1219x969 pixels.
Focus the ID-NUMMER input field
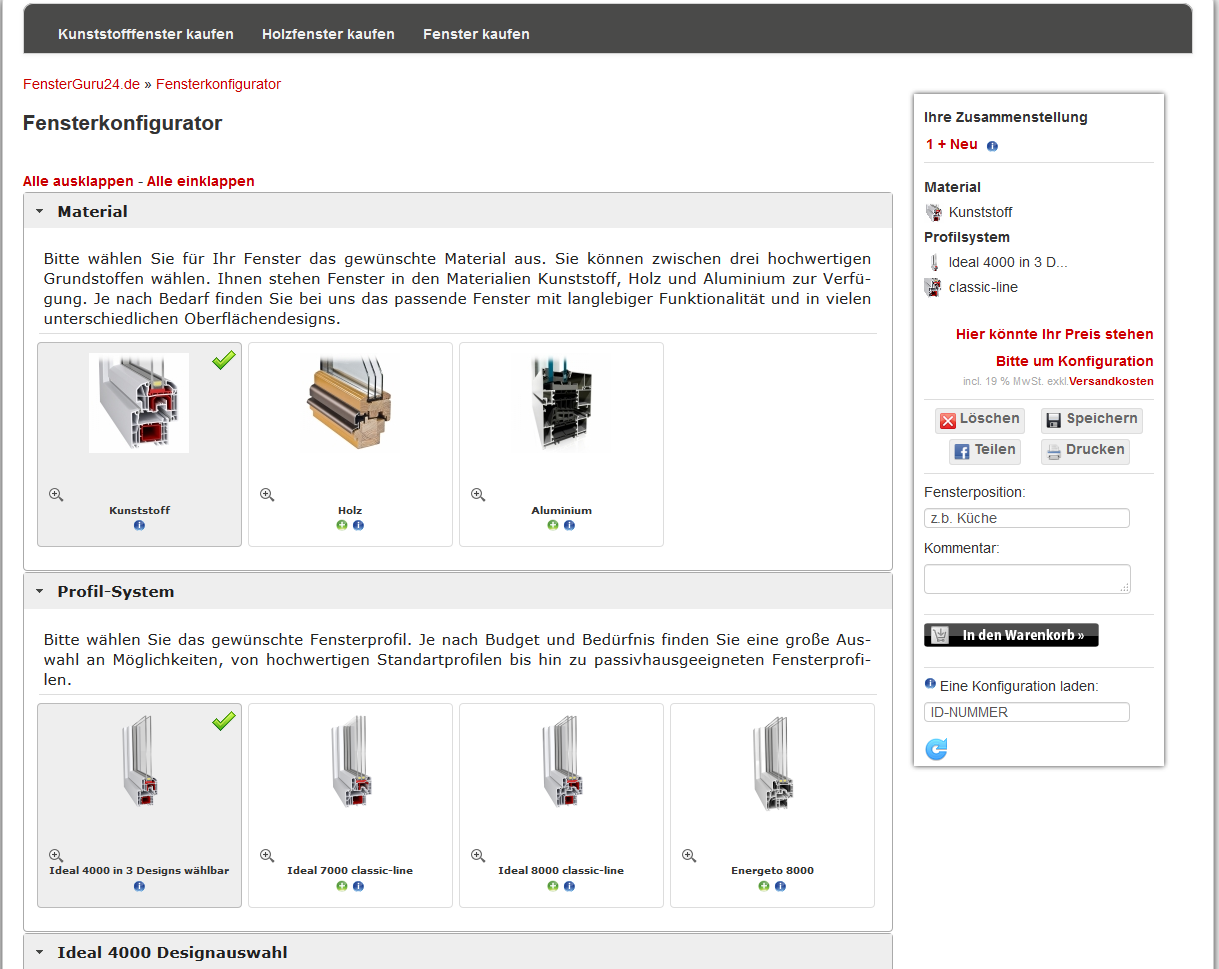coord(1027,712)
